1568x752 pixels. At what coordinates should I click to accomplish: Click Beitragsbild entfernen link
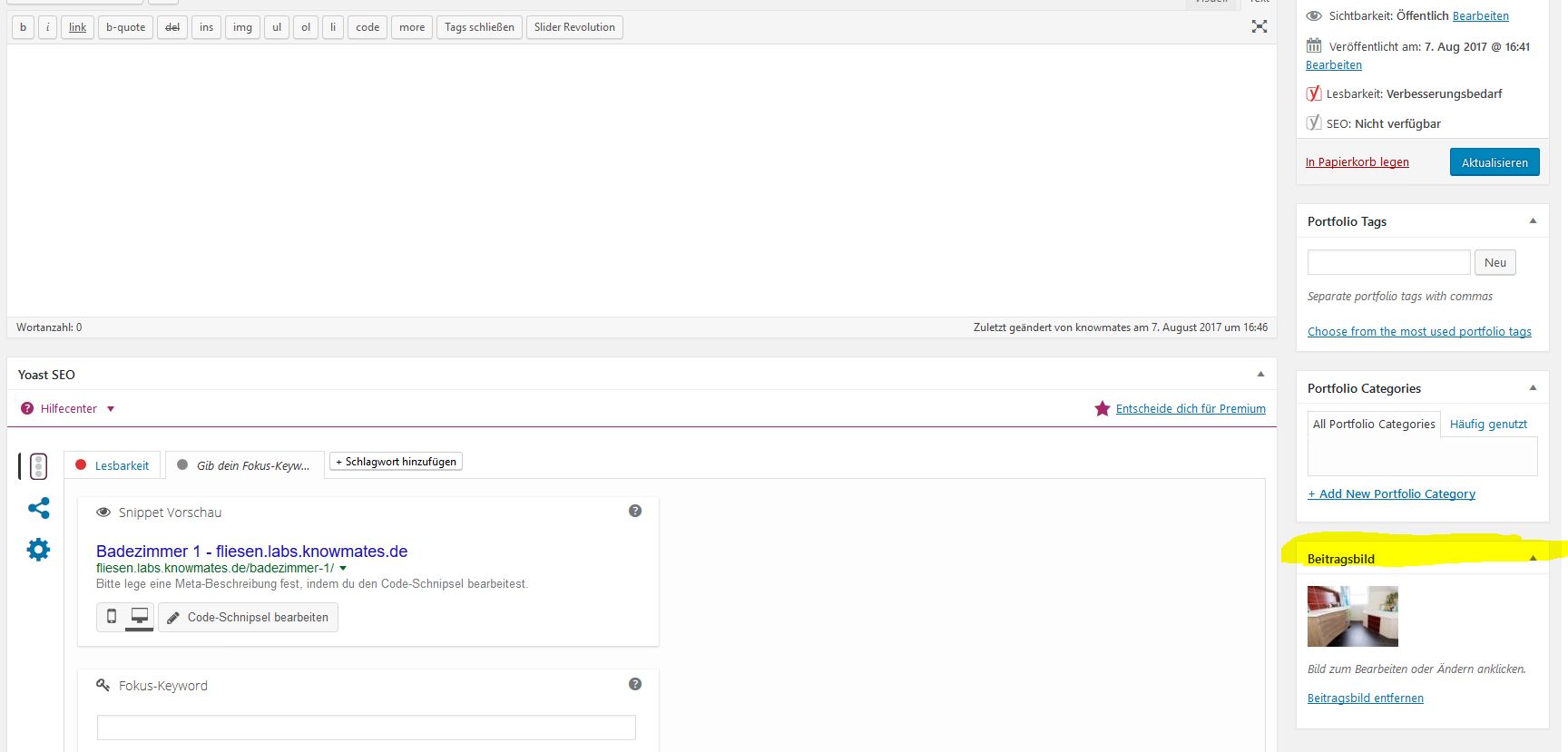1365,698
